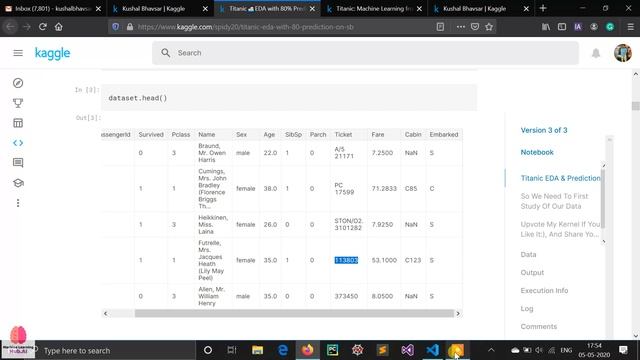Bookmark this page with the star
Screen dimensions: 640x360
(x=489, y=27)
